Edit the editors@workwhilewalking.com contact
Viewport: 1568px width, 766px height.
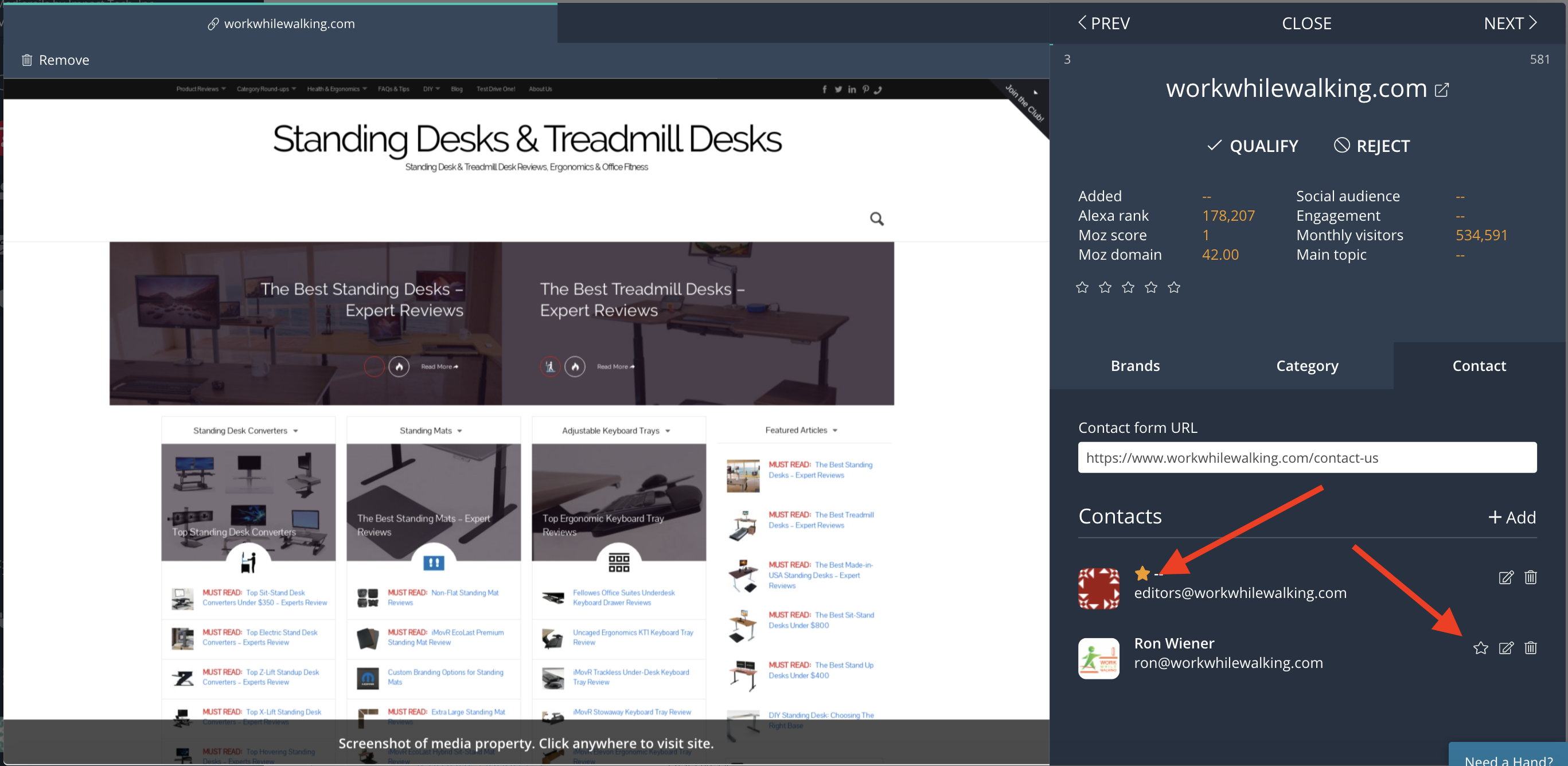(1506, 577)
